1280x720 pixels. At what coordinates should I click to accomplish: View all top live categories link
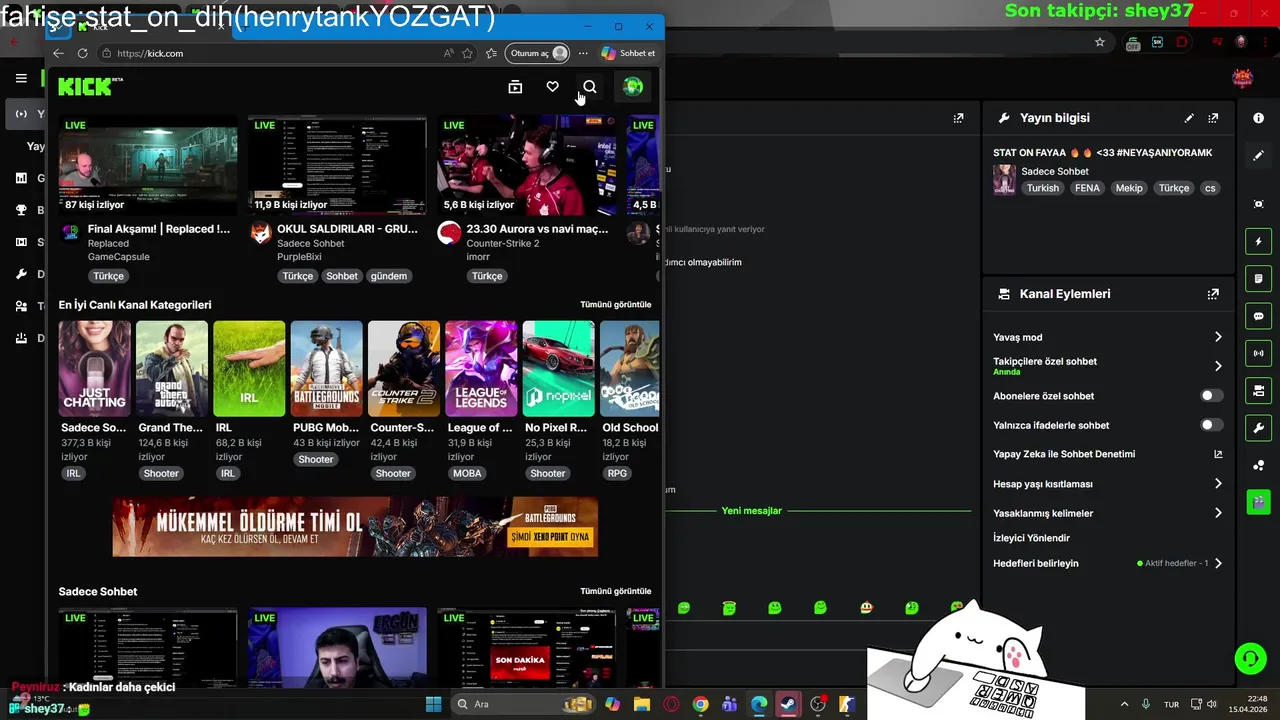[615, 304]
